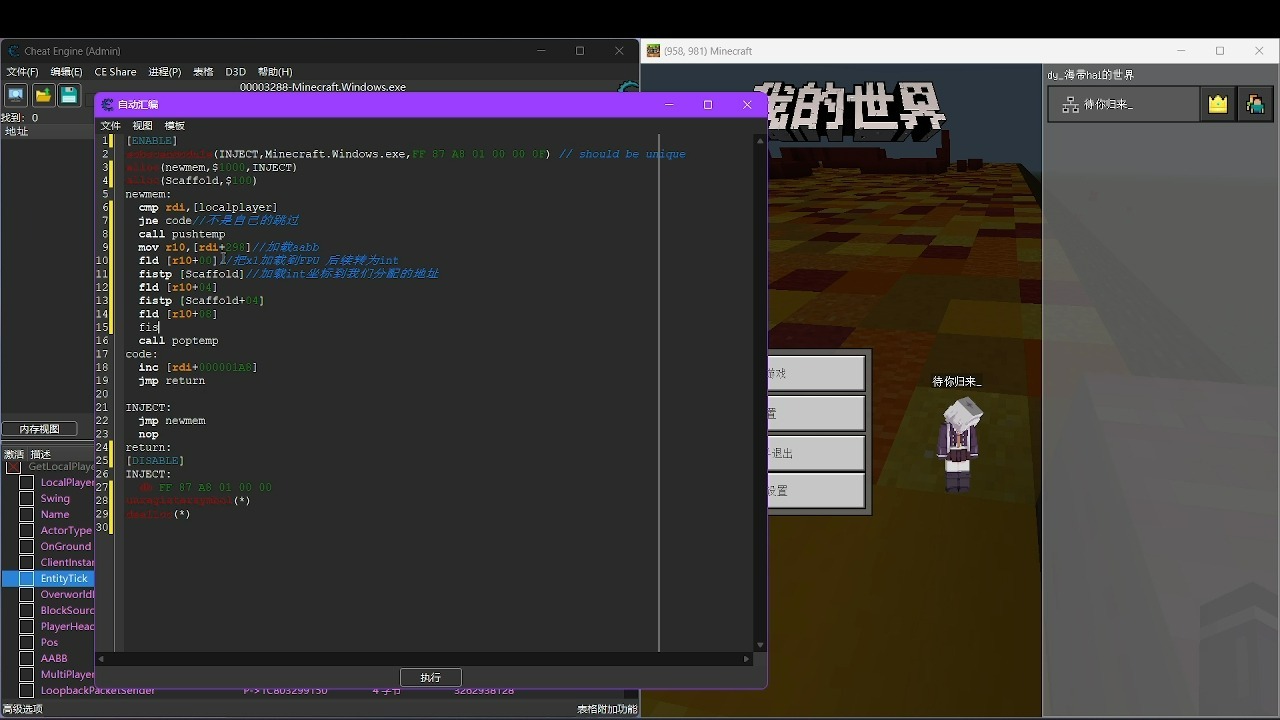
Task: Activate the EntityTick checkbox
Action: pyautogui.click(x=27, y=579)
